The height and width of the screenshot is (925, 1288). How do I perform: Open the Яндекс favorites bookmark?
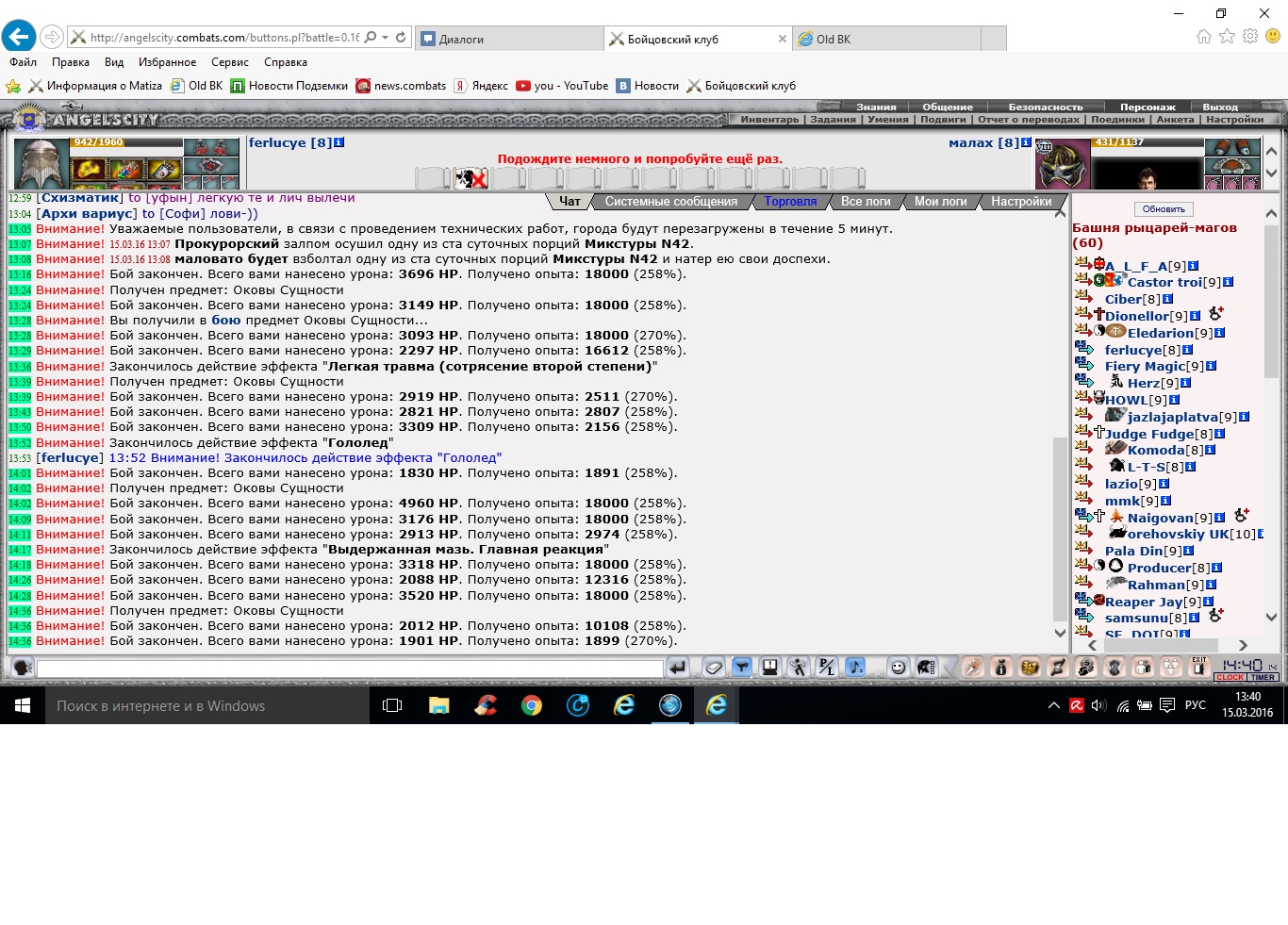click(481, 86)
